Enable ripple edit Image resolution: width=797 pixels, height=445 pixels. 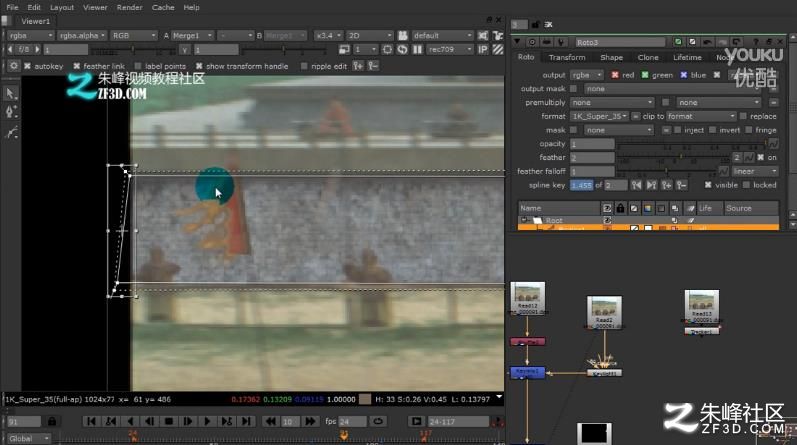(x=304, y=66)
